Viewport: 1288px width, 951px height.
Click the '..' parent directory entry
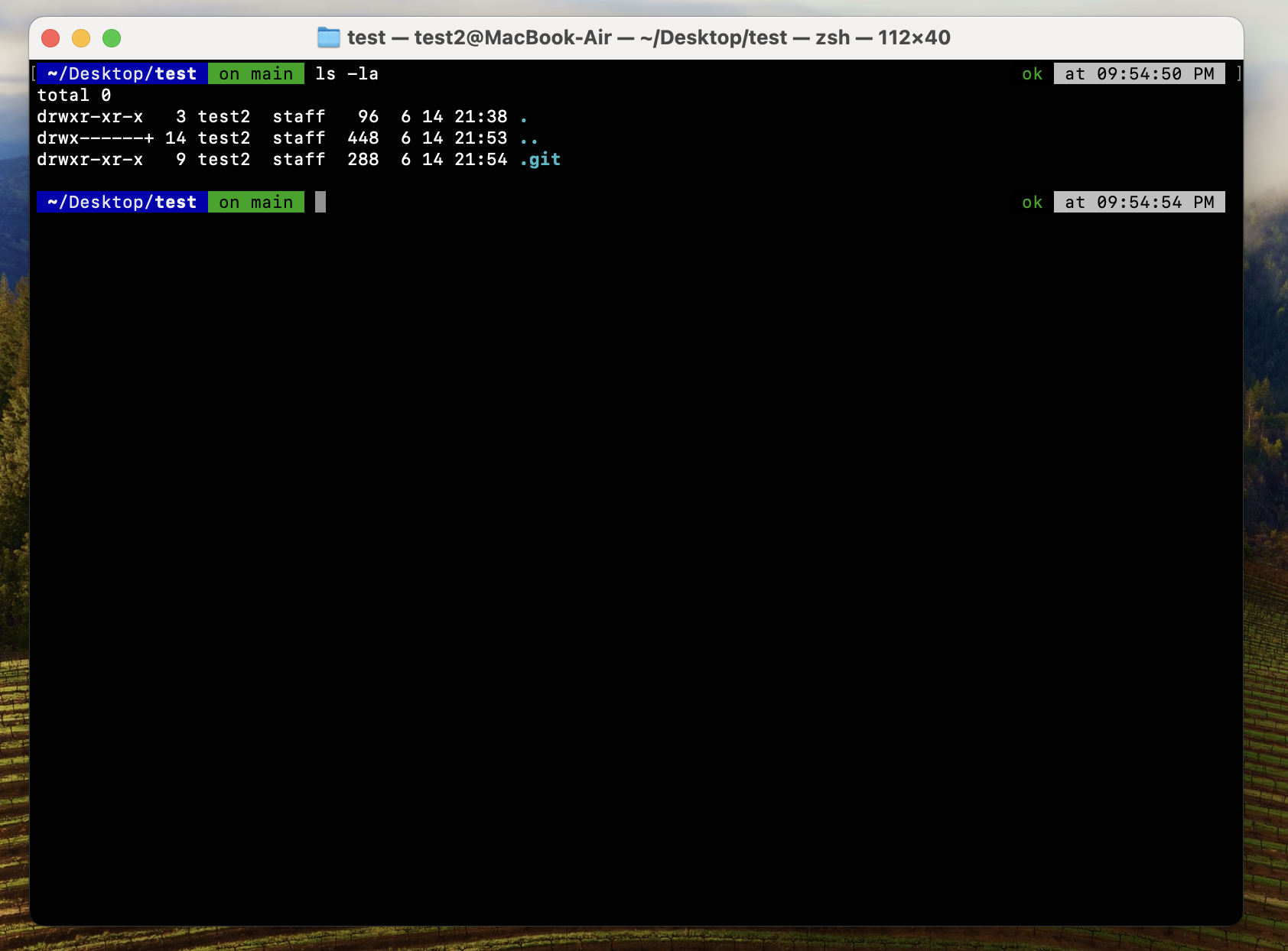529,138
